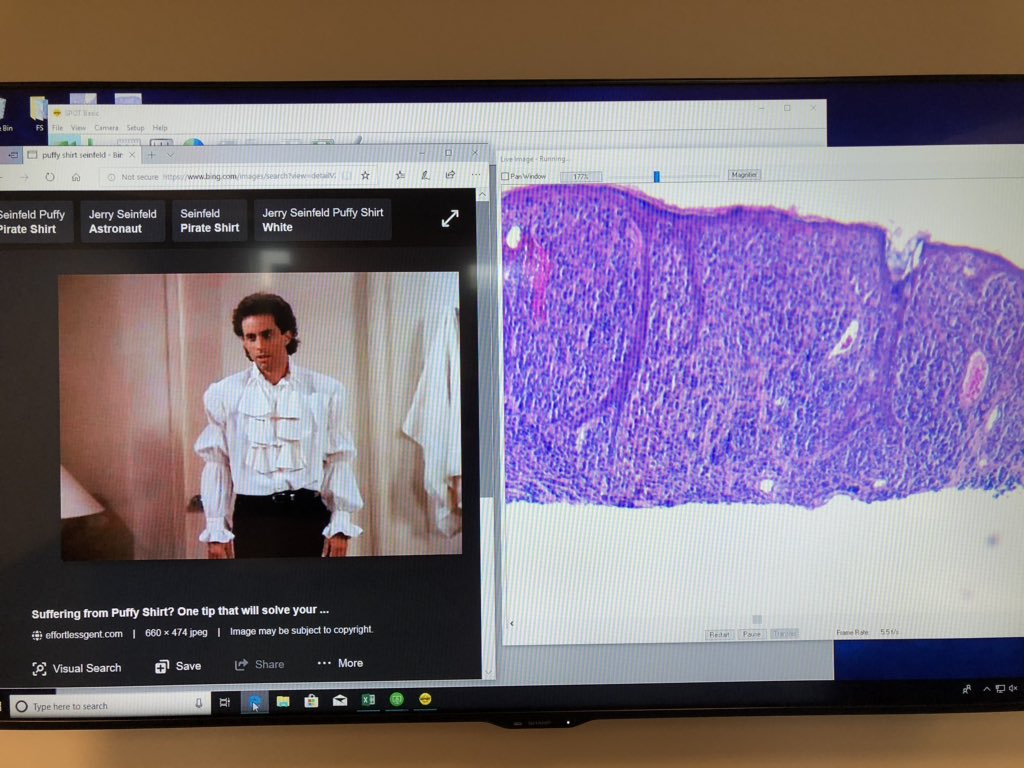Open the More options under the image

pyautogui.click(x=340, y=663)
